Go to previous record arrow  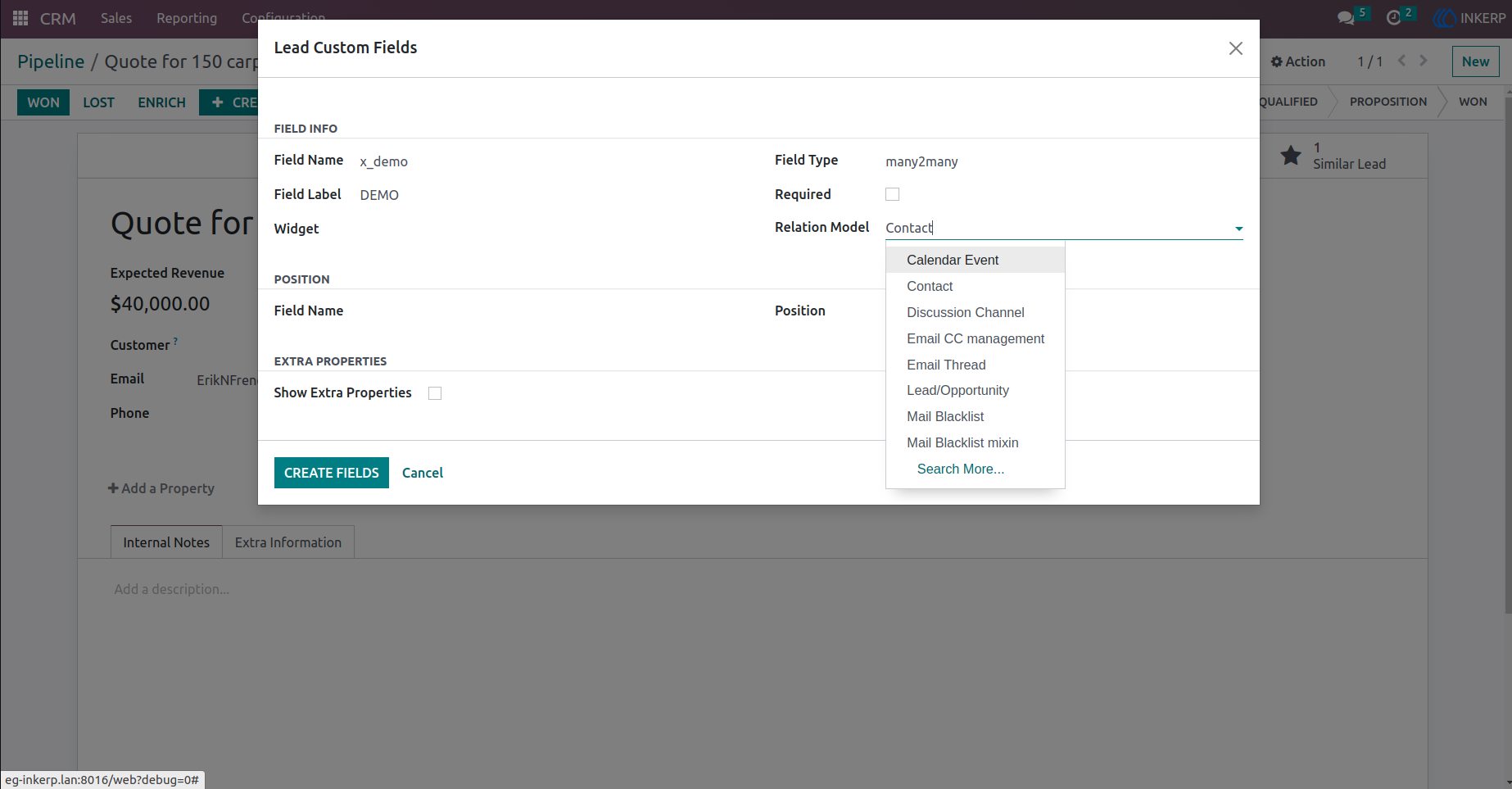click(1401, 61)
